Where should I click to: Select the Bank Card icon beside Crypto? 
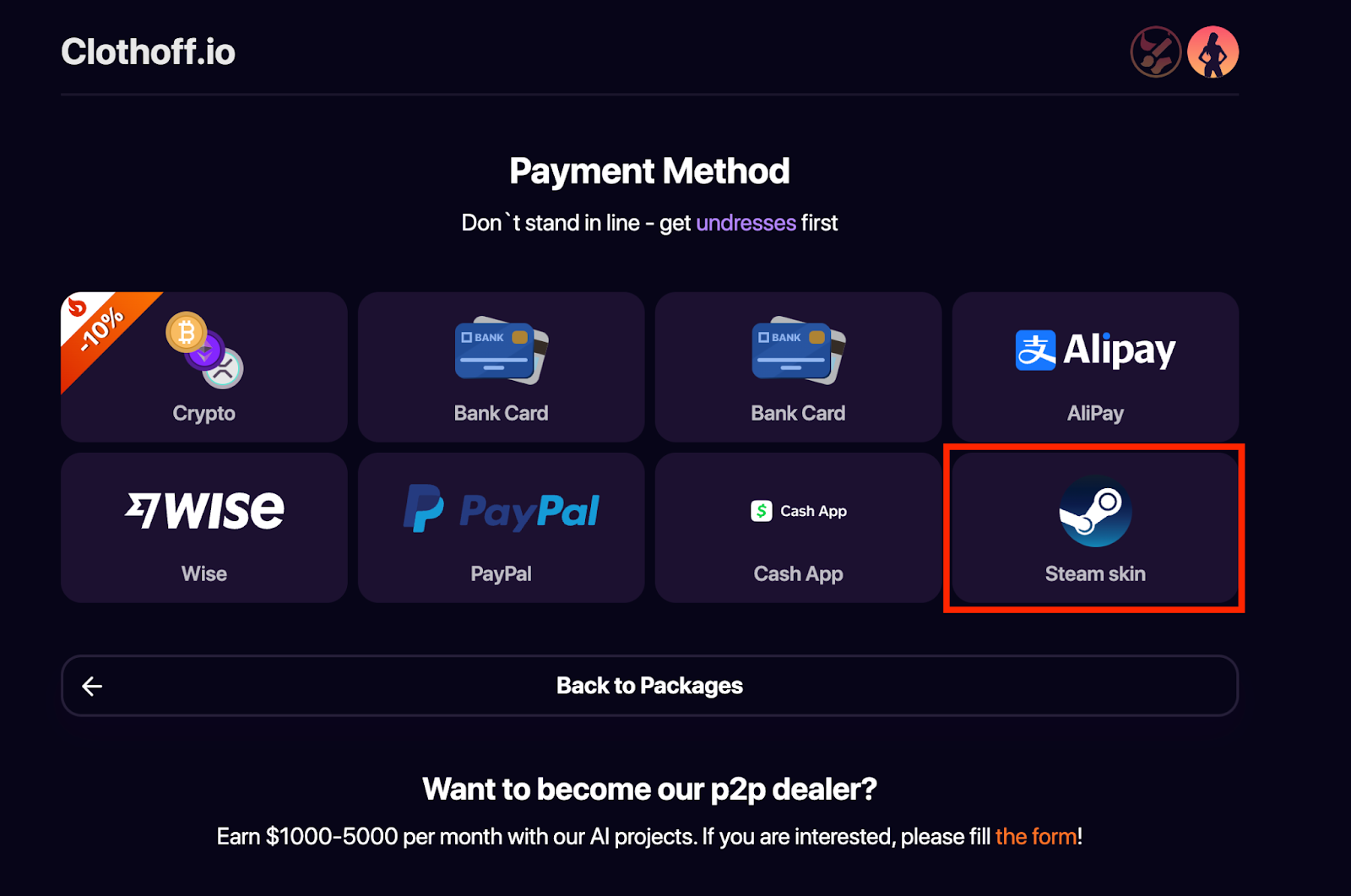point(502,351)
